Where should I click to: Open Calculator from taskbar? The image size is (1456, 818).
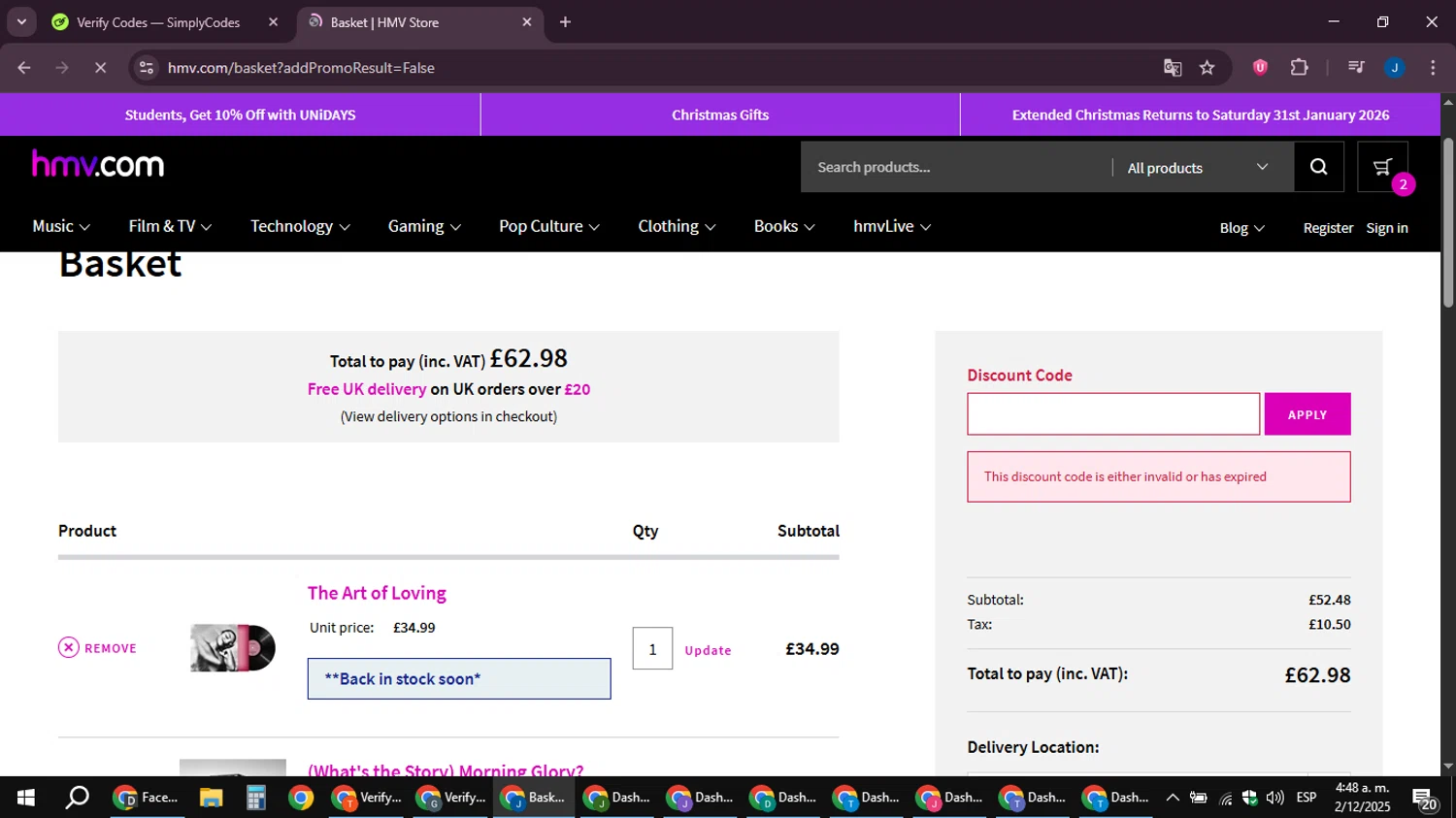(x=255, y=798)
